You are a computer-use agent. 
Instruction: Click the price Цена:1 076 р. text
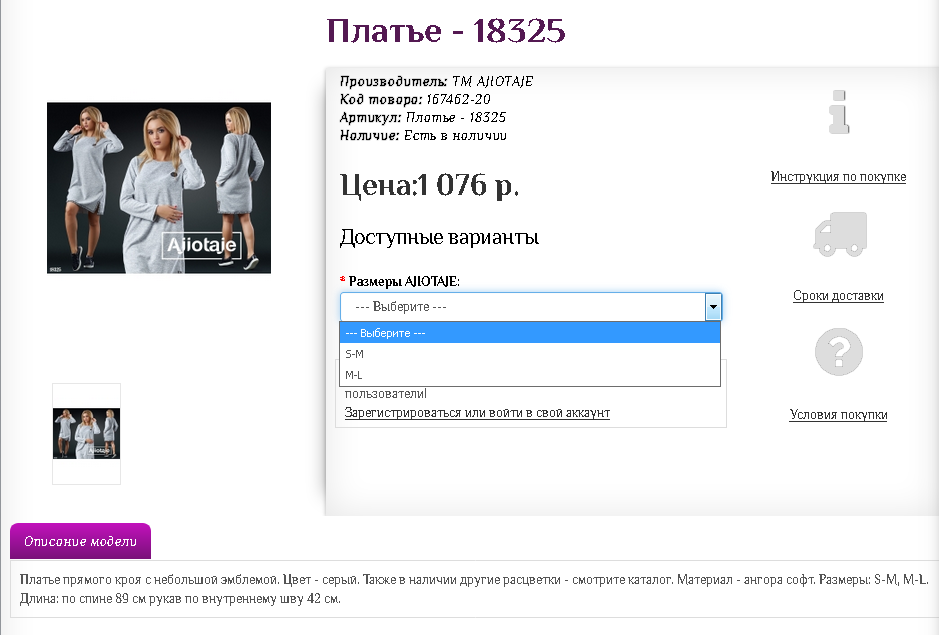(430, 185)
